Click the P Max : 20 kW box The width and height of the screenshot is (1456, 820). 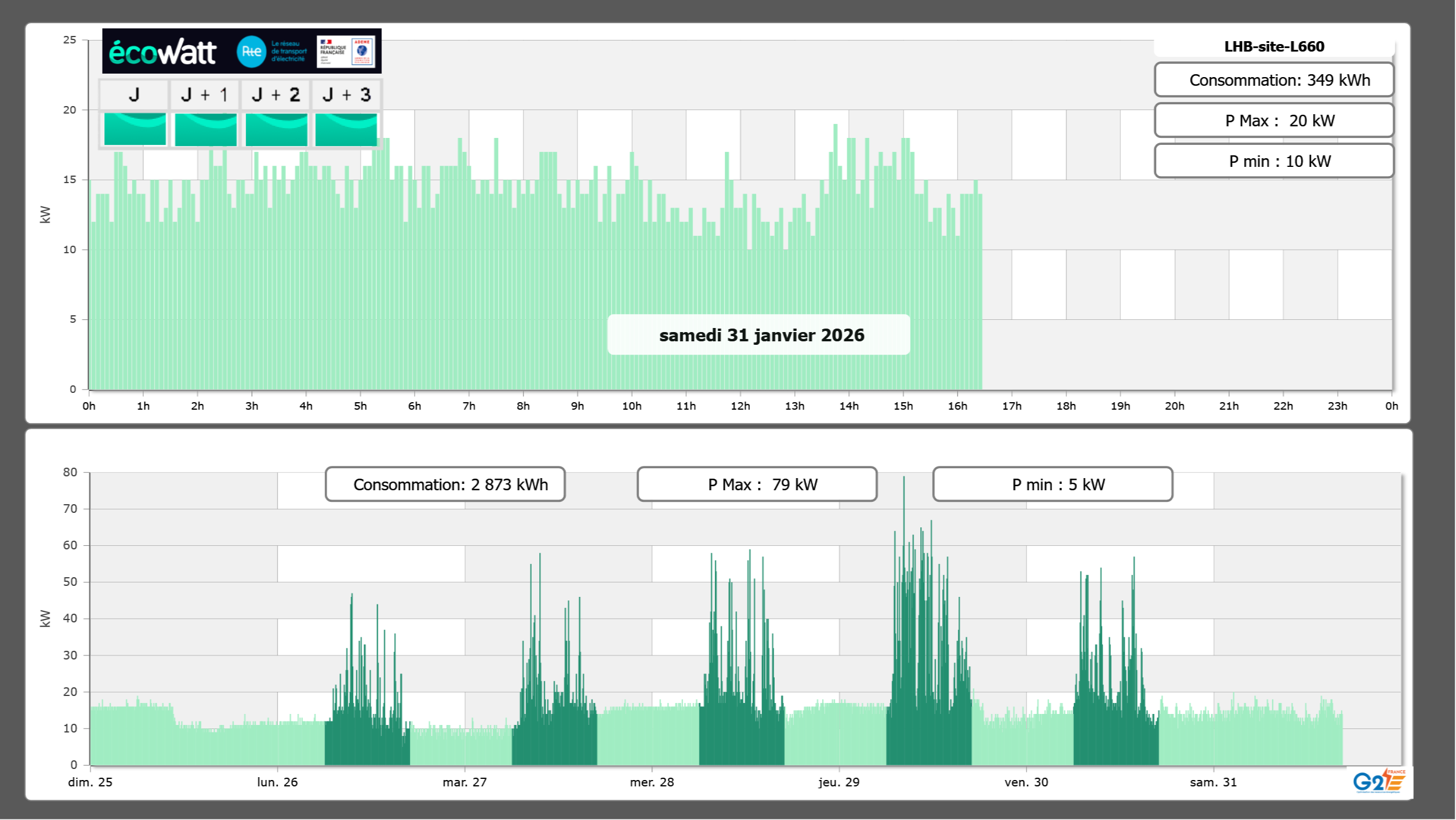1274,121
